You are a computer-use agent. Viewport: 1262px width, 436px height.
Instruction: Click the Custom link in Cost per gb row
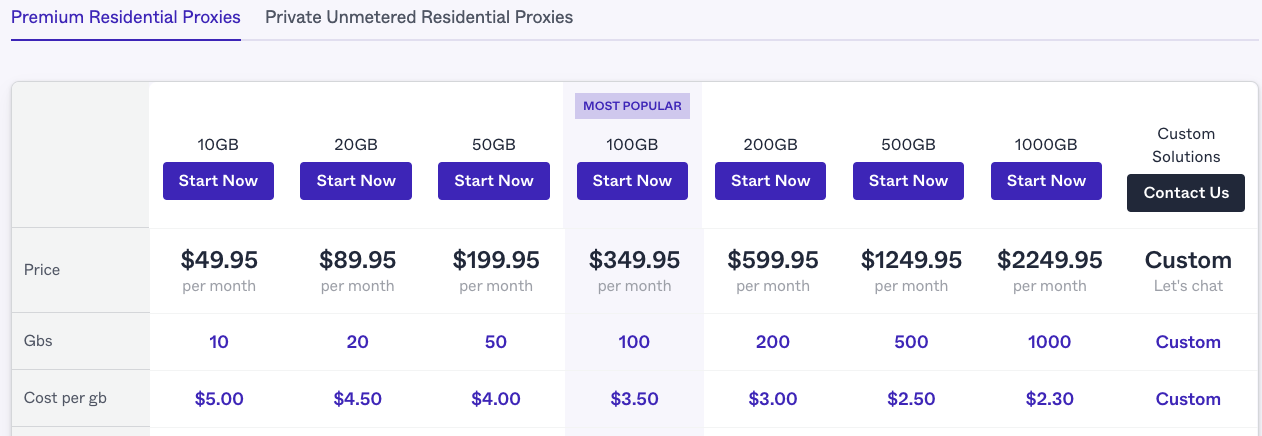1188,399
